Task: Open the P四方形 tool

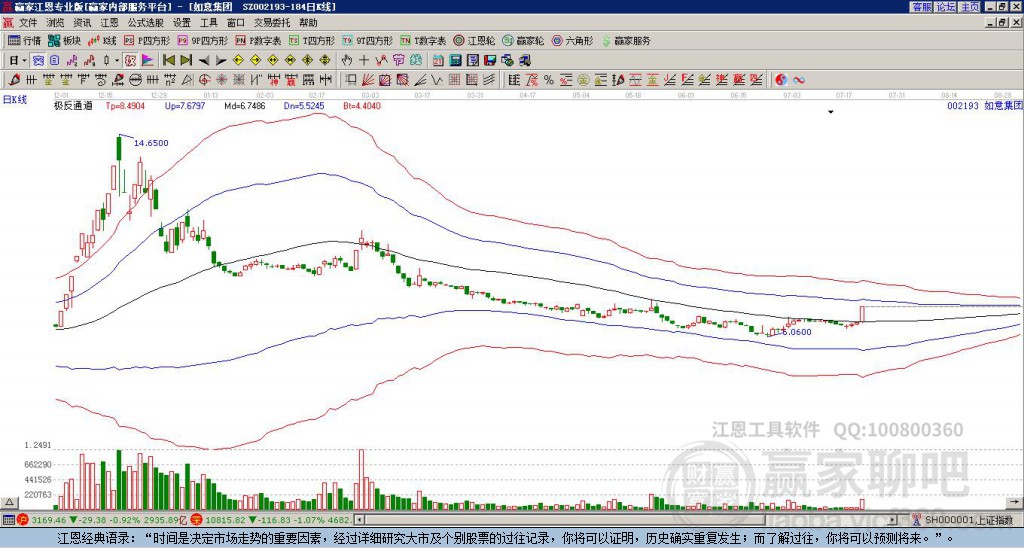Action: pyautogui.click(x=148, y=40)
